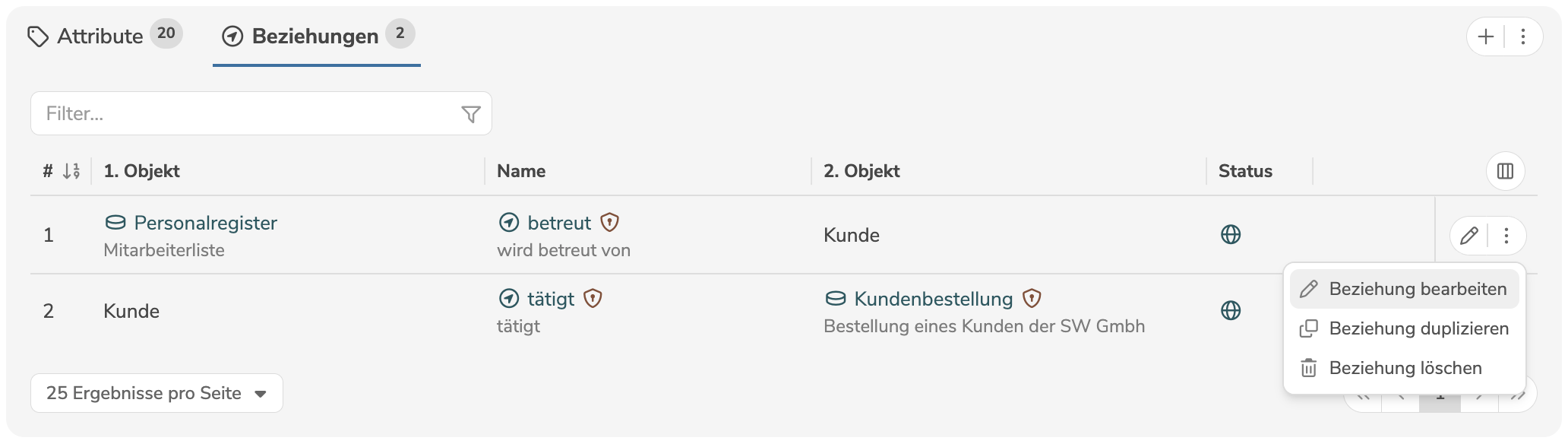Click the tag icon on the Attribute tab
The image size is (1568, 444).
point(40,34)
